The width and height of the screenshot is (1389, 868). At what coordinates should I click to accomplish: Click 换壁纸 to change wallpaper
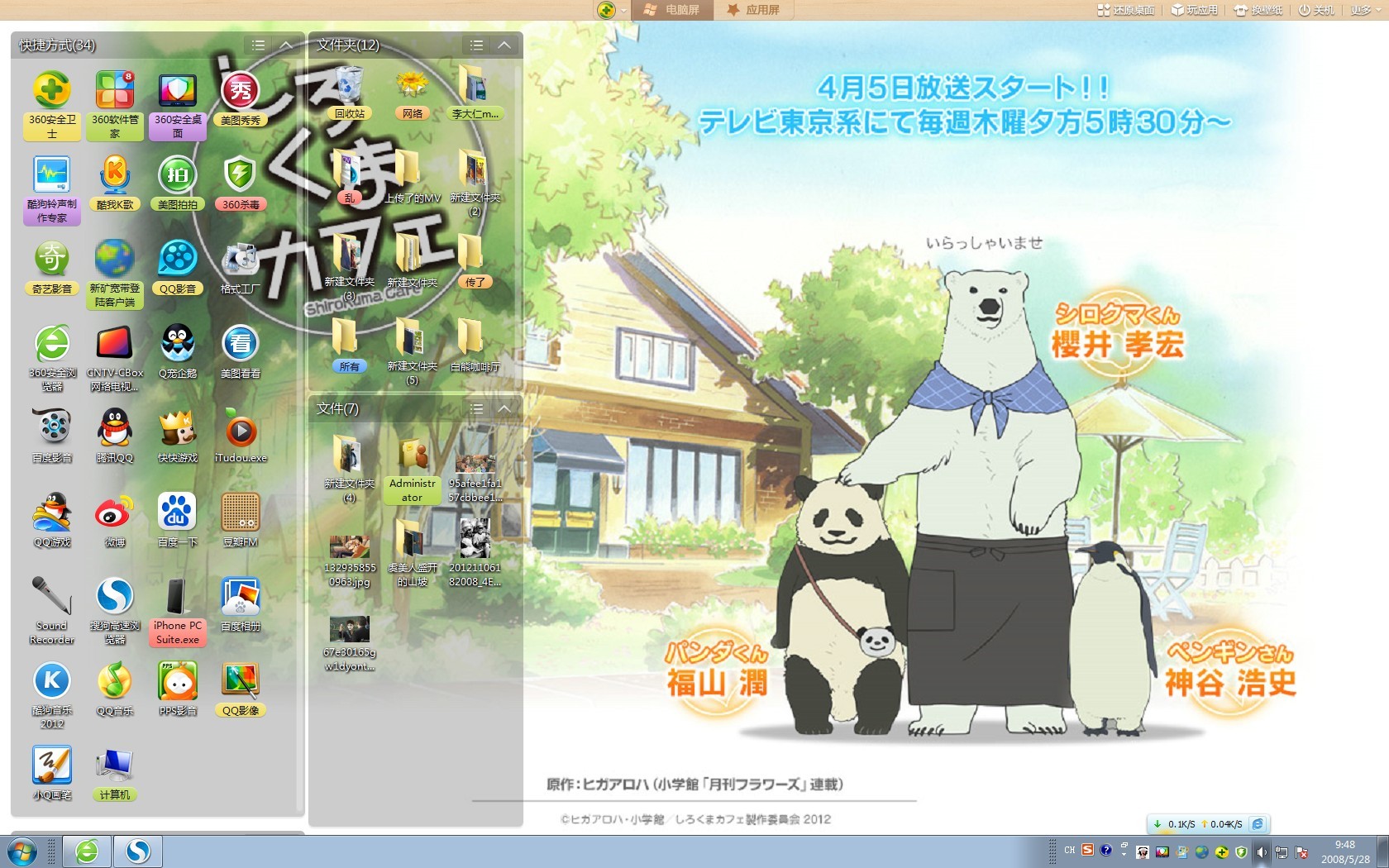(1258, 10)
